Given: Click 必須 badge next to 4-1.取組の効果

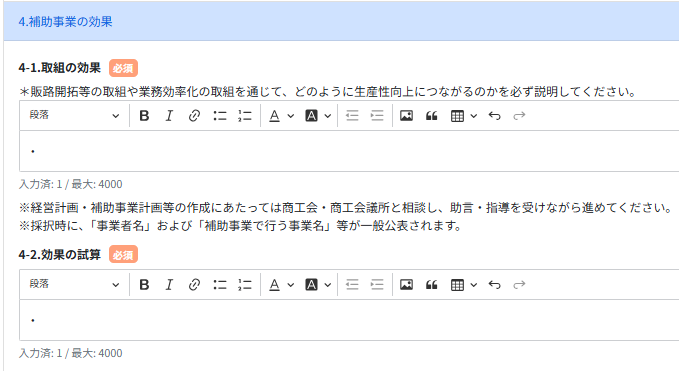Looking at the screenshot, I should coord(123,68).
